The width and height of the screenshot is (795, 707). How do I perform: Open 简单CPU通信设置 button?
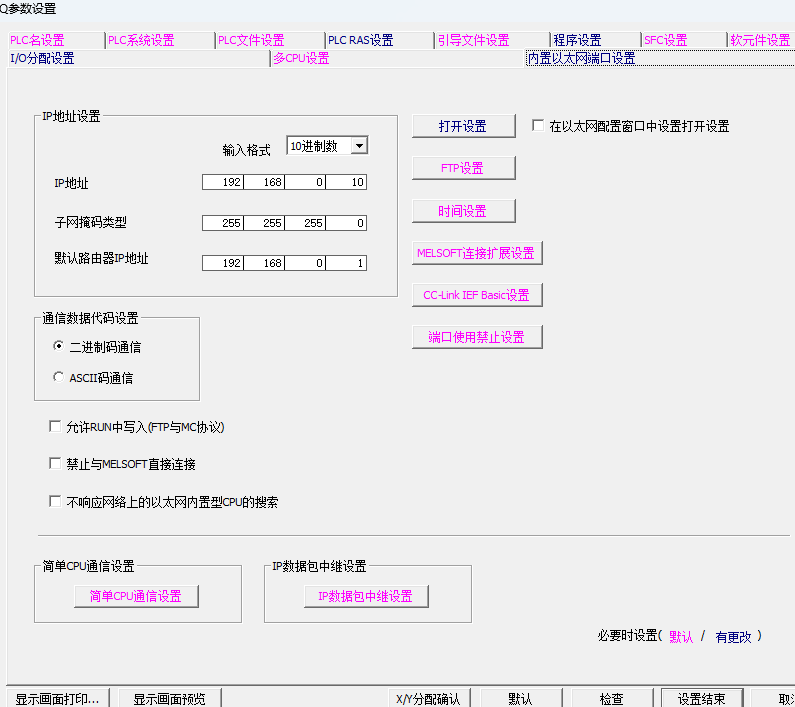click(x=136, y=596)
